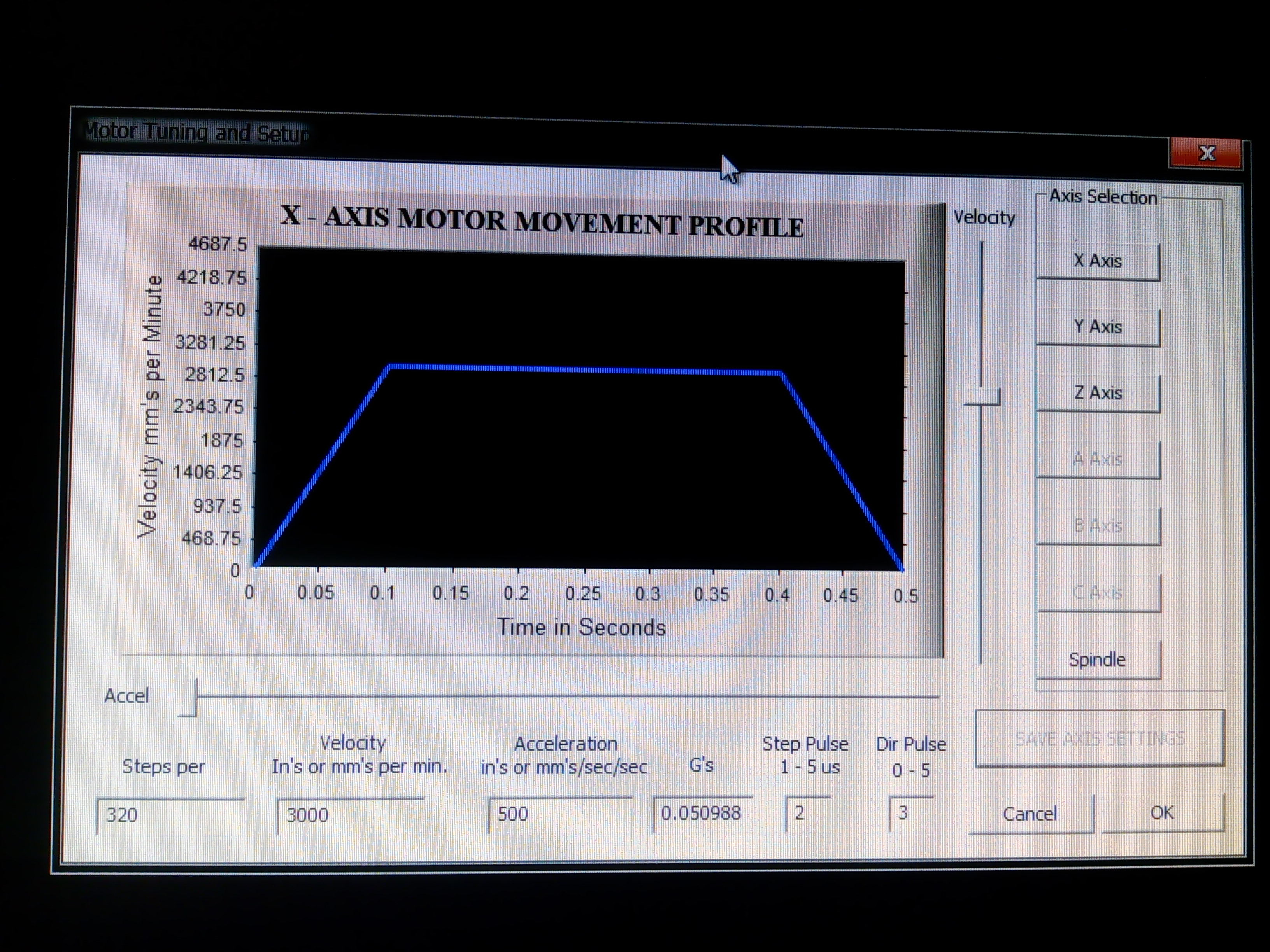Cancel the motor tuning dialog
The width and height of the screenshot is (1270, 952).
click(1030, 814)
